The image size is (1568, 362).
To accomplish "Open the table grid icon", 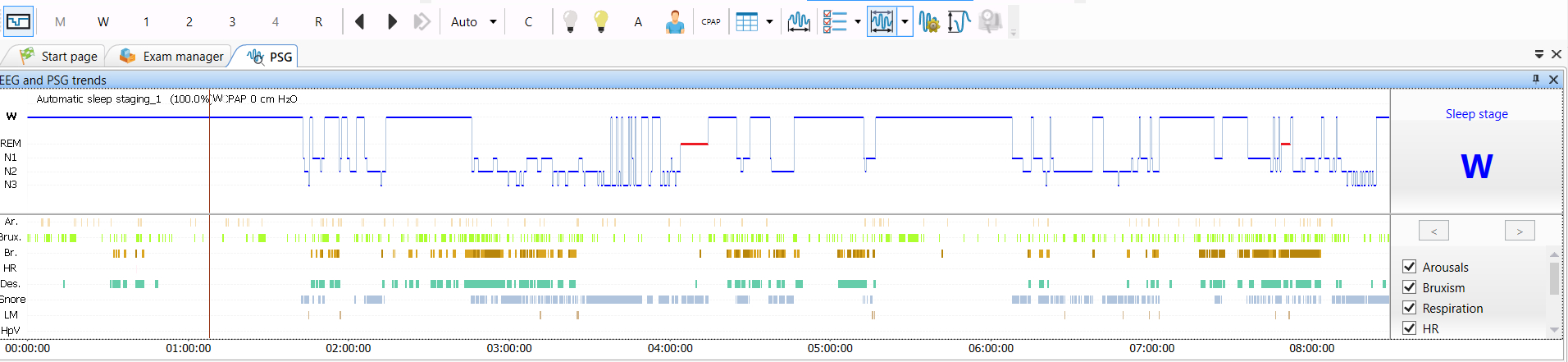I will [747, 21].
